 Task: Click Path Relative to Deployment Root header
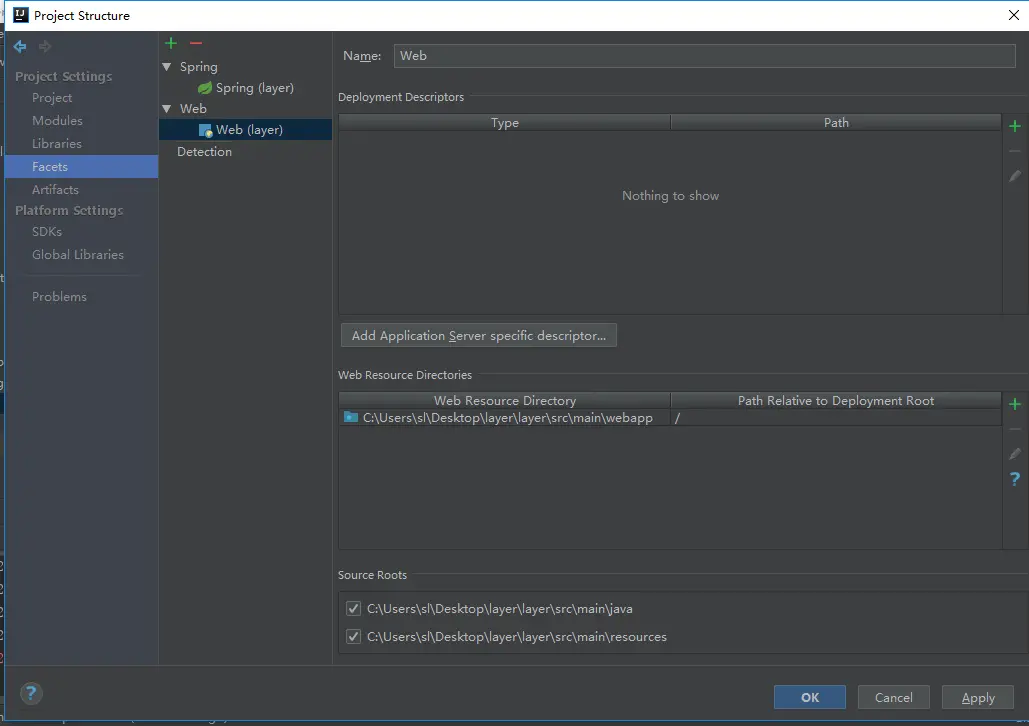[836, 400]
